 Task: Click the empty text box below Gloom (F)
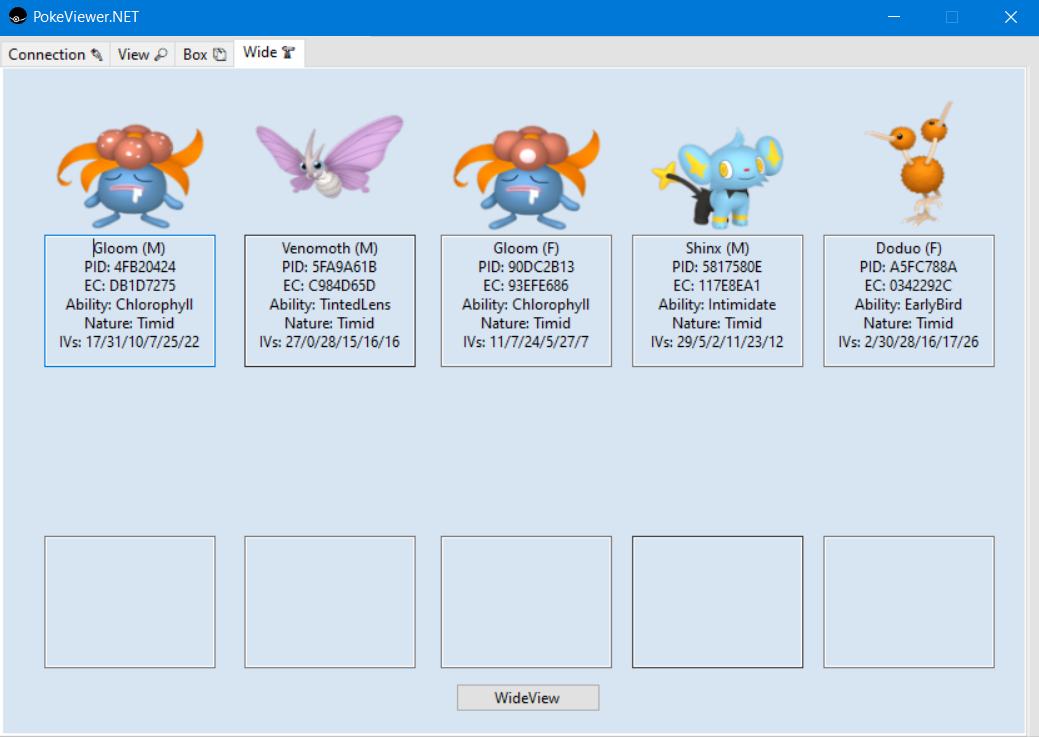pyautogui.click(x=526, y=602)
